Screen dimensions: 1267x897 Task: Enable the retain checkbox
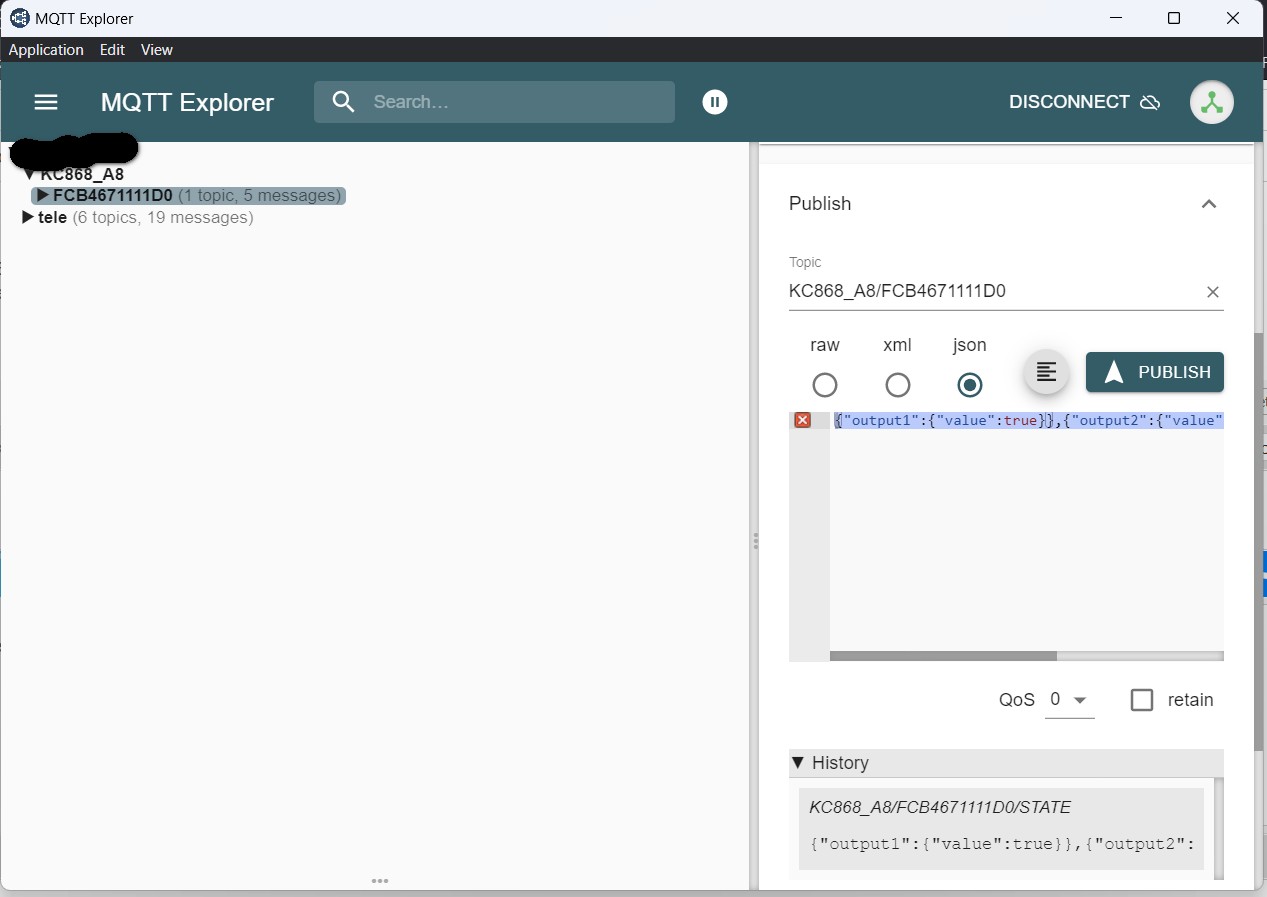coord(1142,700)
